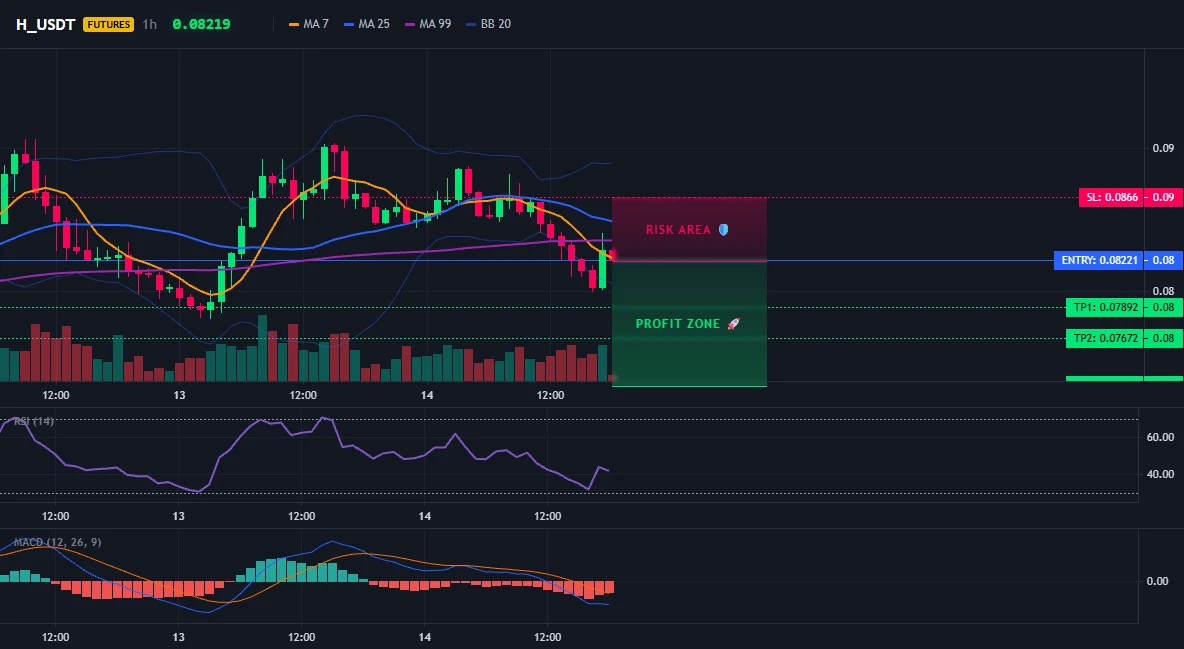Toggle the MA 25 legend entry

click(366, 24)
